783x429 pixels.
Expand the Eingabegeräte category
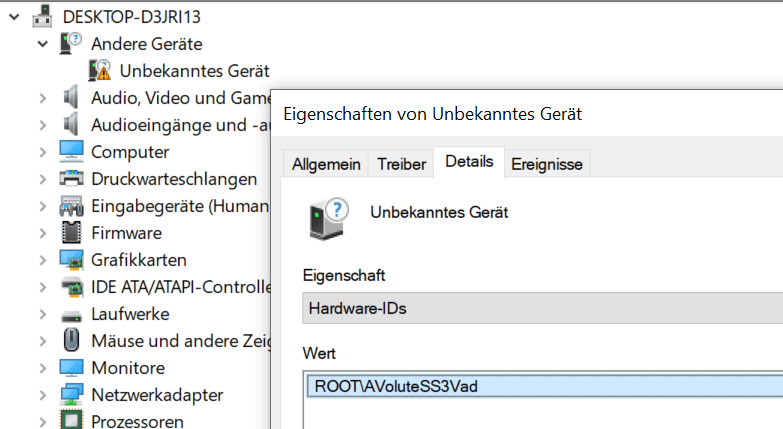click(43, 206)
